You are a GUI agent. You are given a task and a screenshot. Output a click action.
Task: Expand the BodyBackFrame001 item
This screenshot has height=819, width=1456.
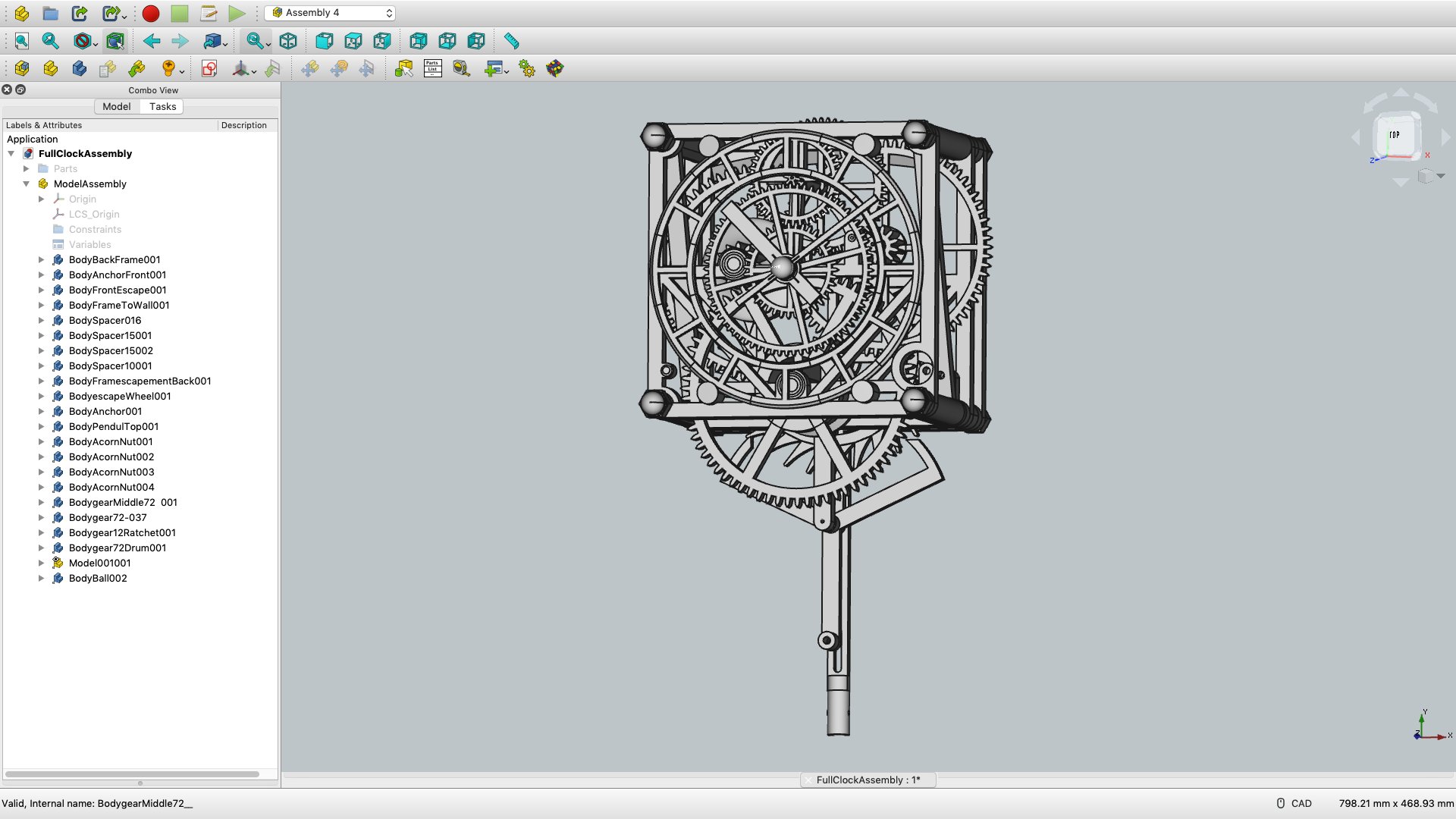click(x=42, y=259)
